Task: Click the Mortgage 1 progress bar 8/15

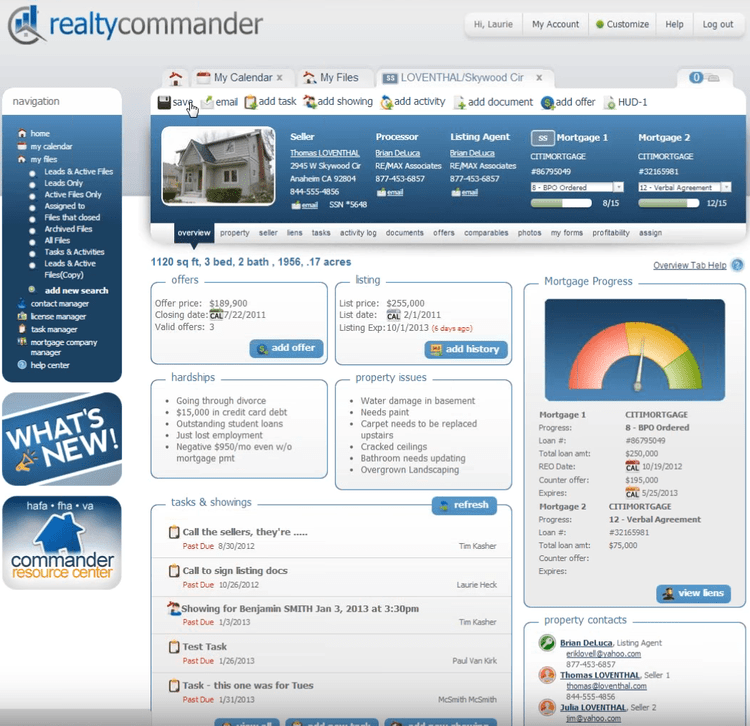Action: pyautogui.click(x=561, y=203)
